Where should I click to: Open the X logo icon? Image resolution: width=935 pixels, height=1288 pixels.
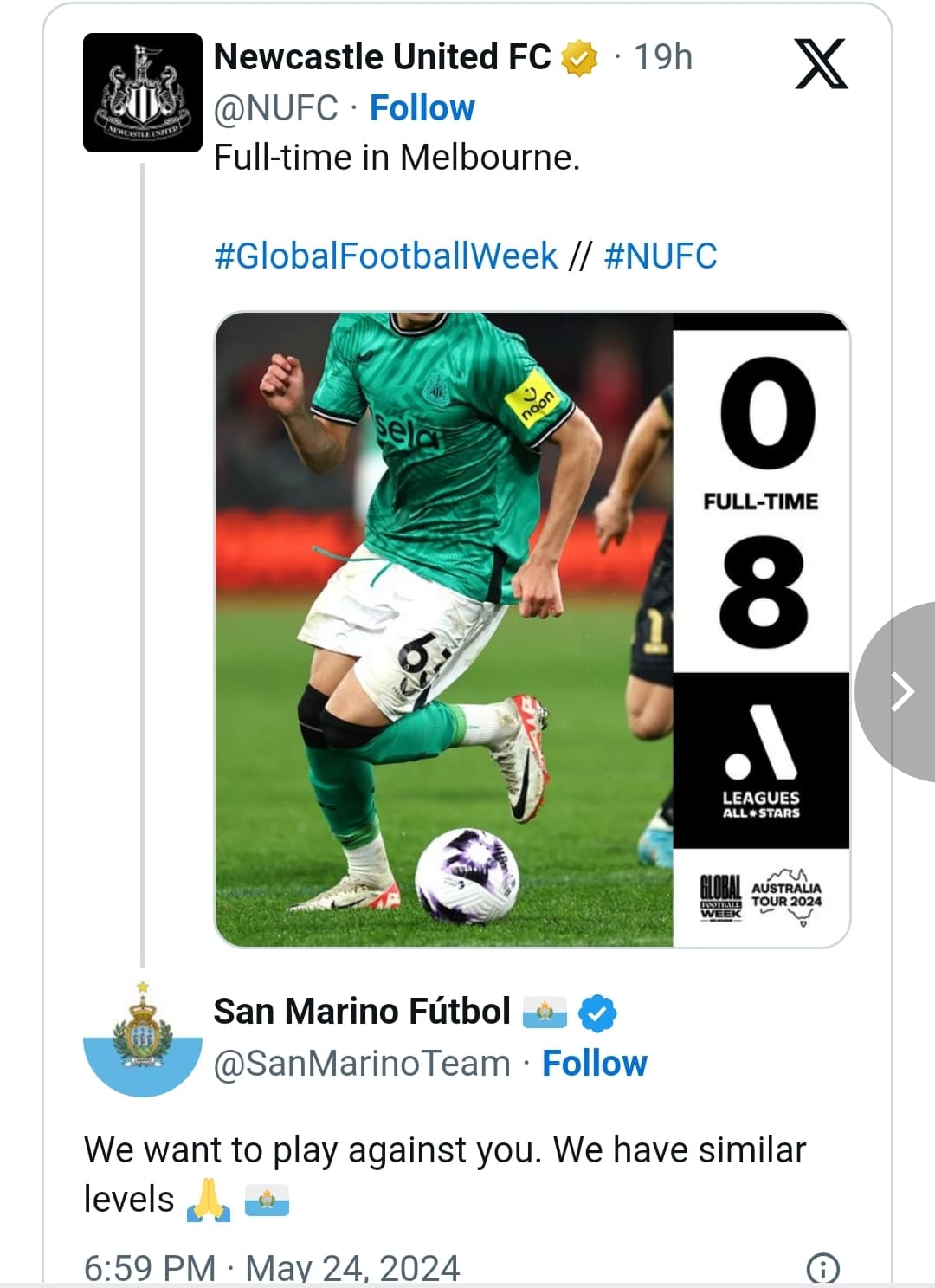pos(821,64)
